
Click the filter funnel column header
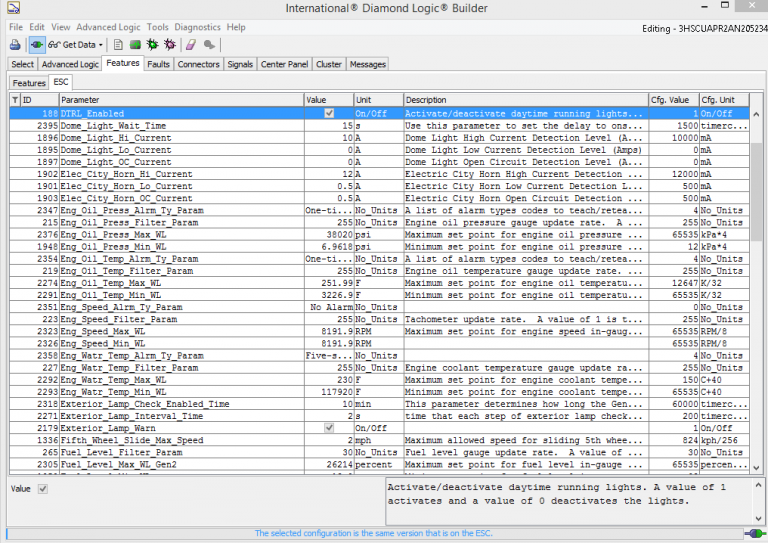[15, 100]
